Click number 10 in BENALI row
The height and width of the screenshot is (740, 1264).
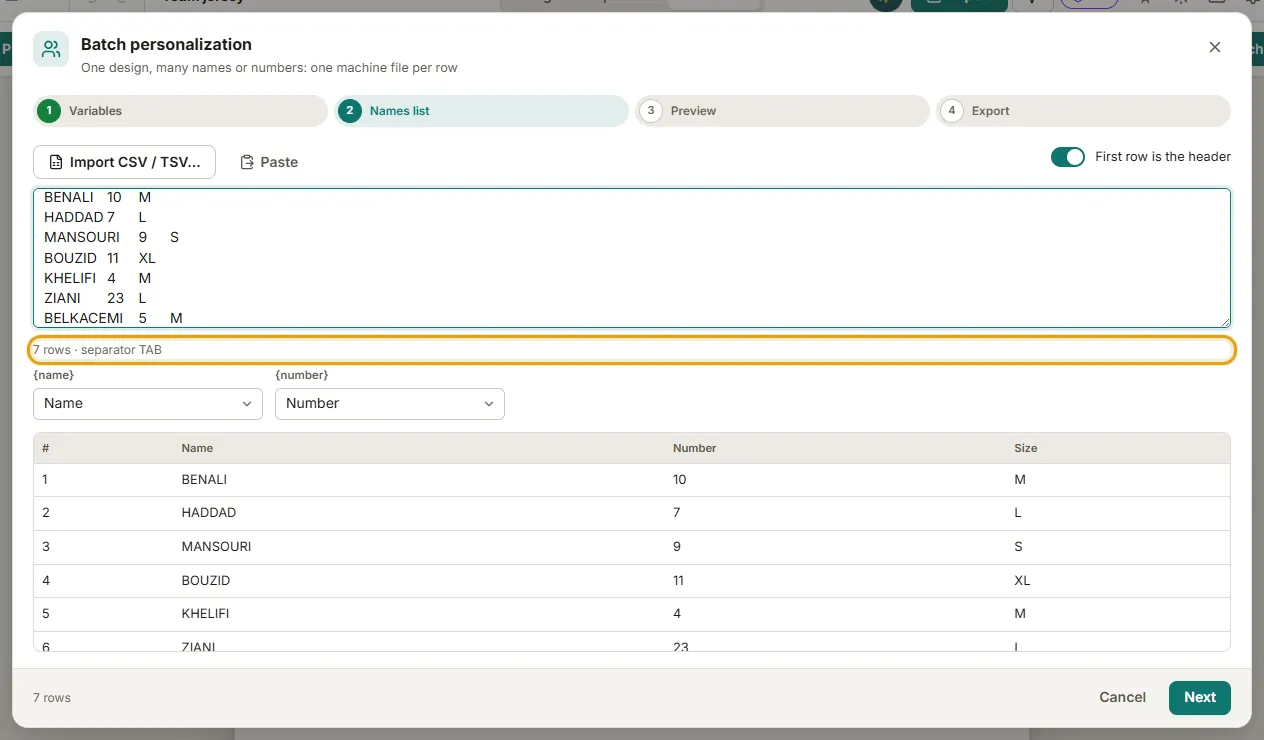[x=680, y=480]
